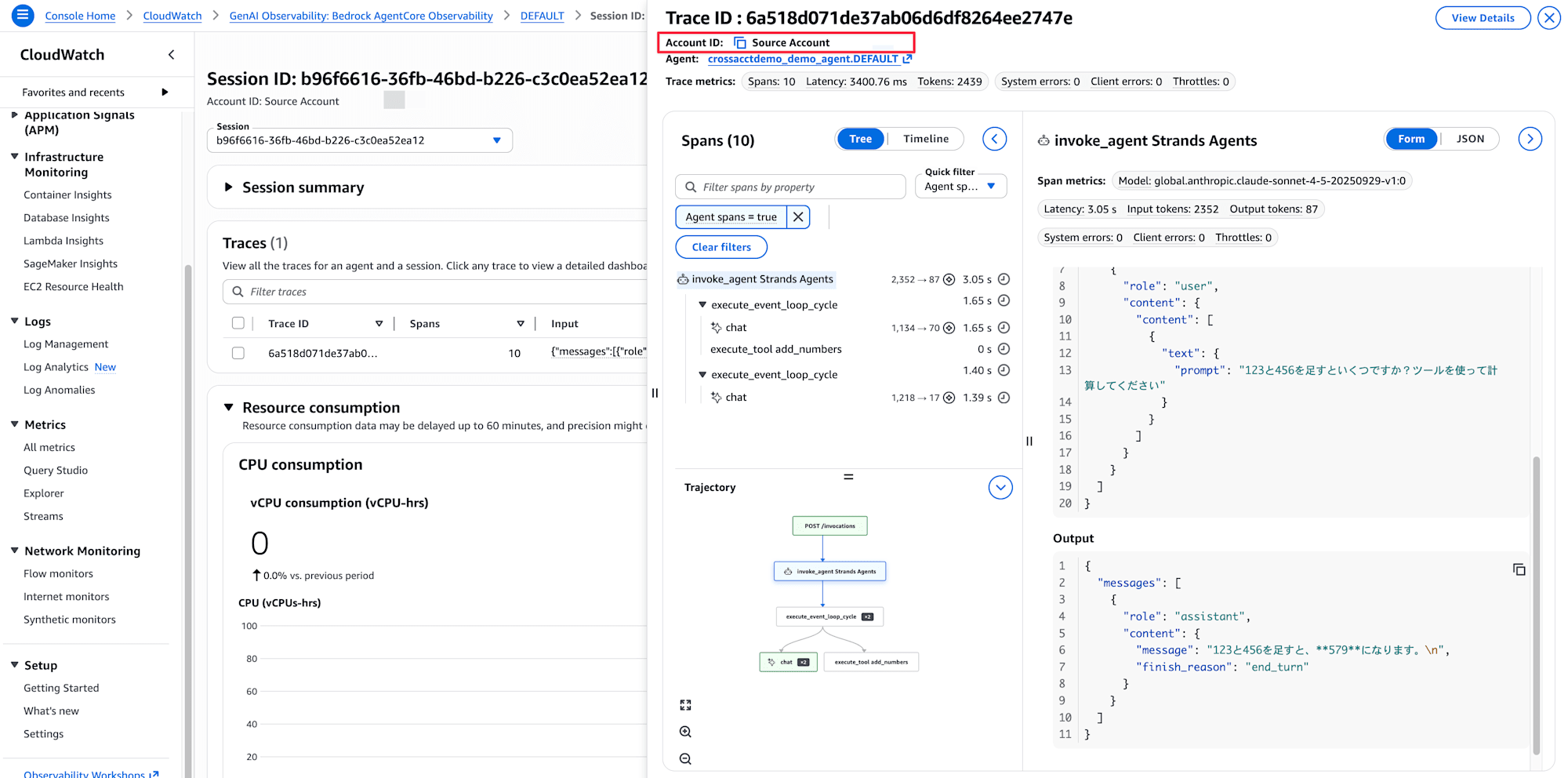Screen dimensions: 1568x778
Task: Zoom in on the trajectory graph
Action: click(685, 732)
